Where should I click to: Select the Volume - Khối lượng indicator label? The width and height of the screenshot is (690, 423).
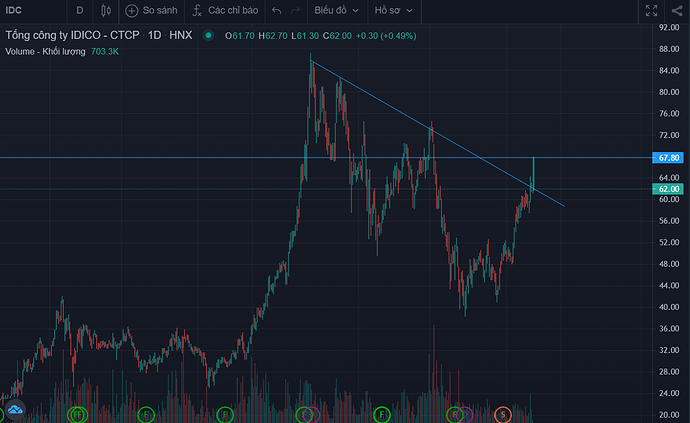pos(45,51)
